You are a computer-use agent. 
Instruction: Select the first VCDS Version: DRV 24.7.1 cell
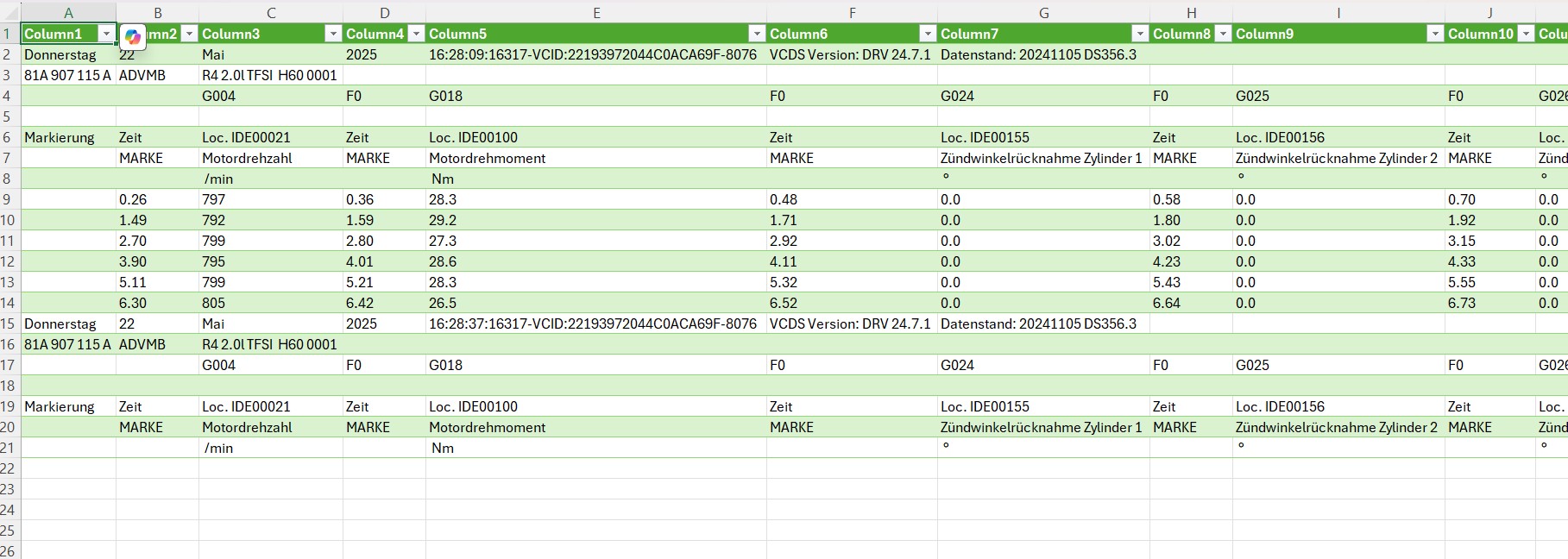click(x=851, y=54)
